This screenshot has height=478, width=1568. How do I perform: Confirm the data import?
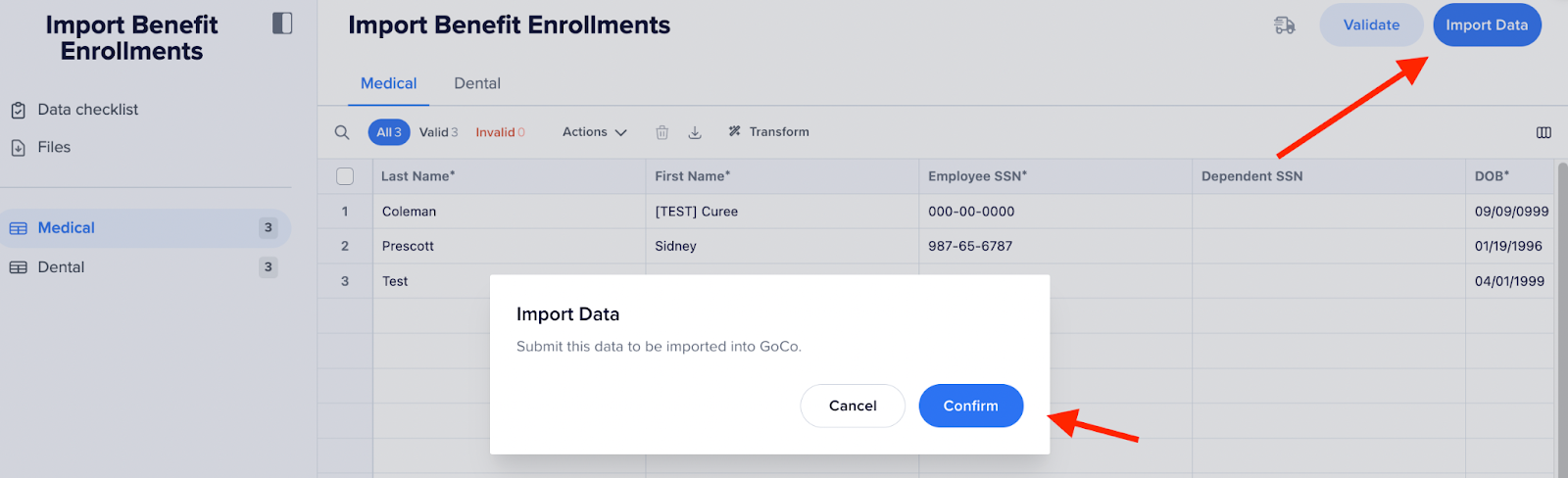(970, 406)
